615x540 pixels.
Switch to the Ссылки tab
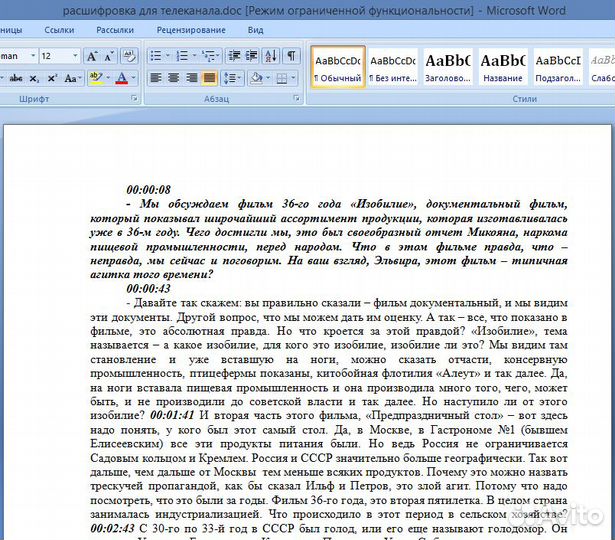pos(59,30)
